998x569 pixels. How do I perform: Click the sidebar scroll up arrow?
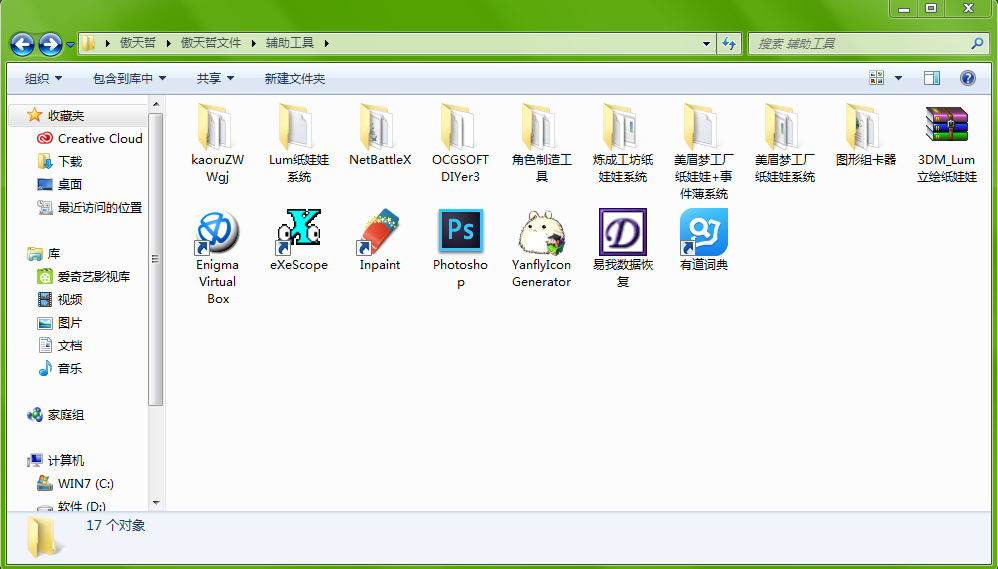[x=156, y=104]
